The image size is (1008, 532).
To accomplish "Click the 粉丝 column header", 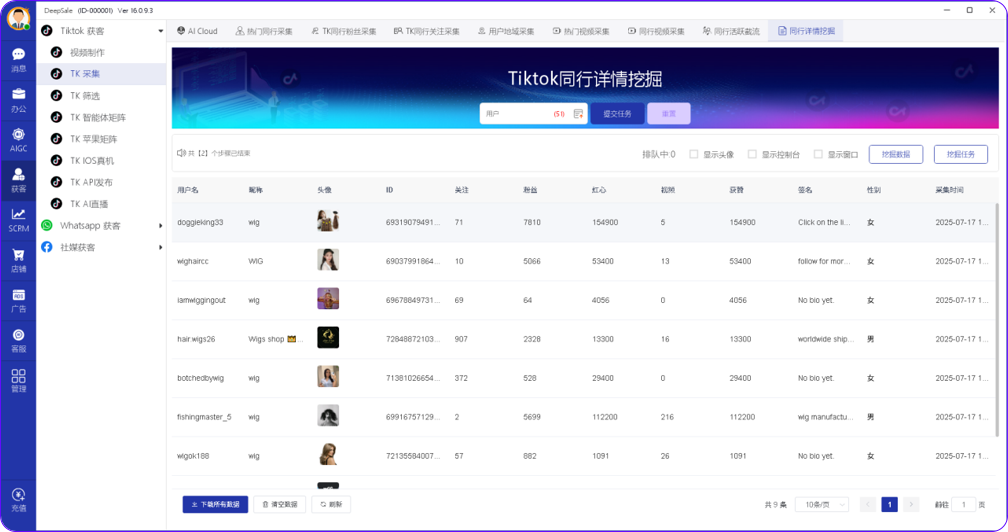I will pyautogui.click(x=530, y=190).
